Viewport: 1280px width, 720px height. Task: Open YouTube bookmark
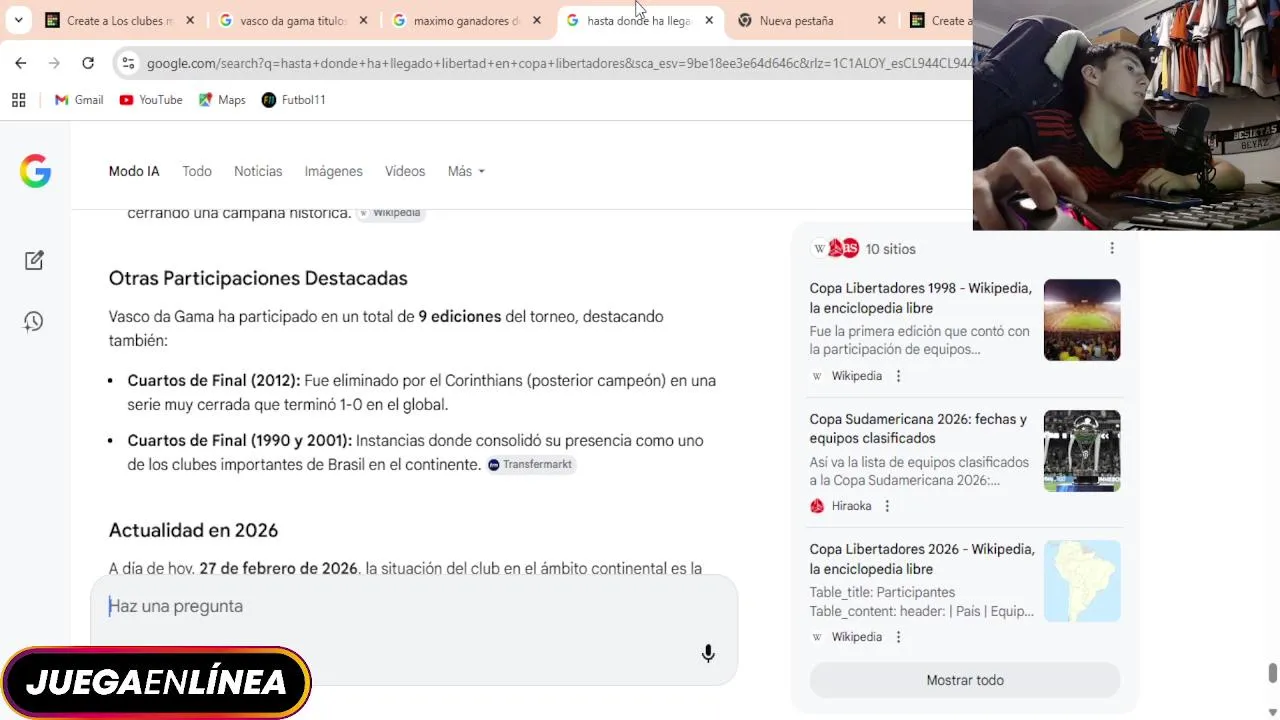pos(151,100)
